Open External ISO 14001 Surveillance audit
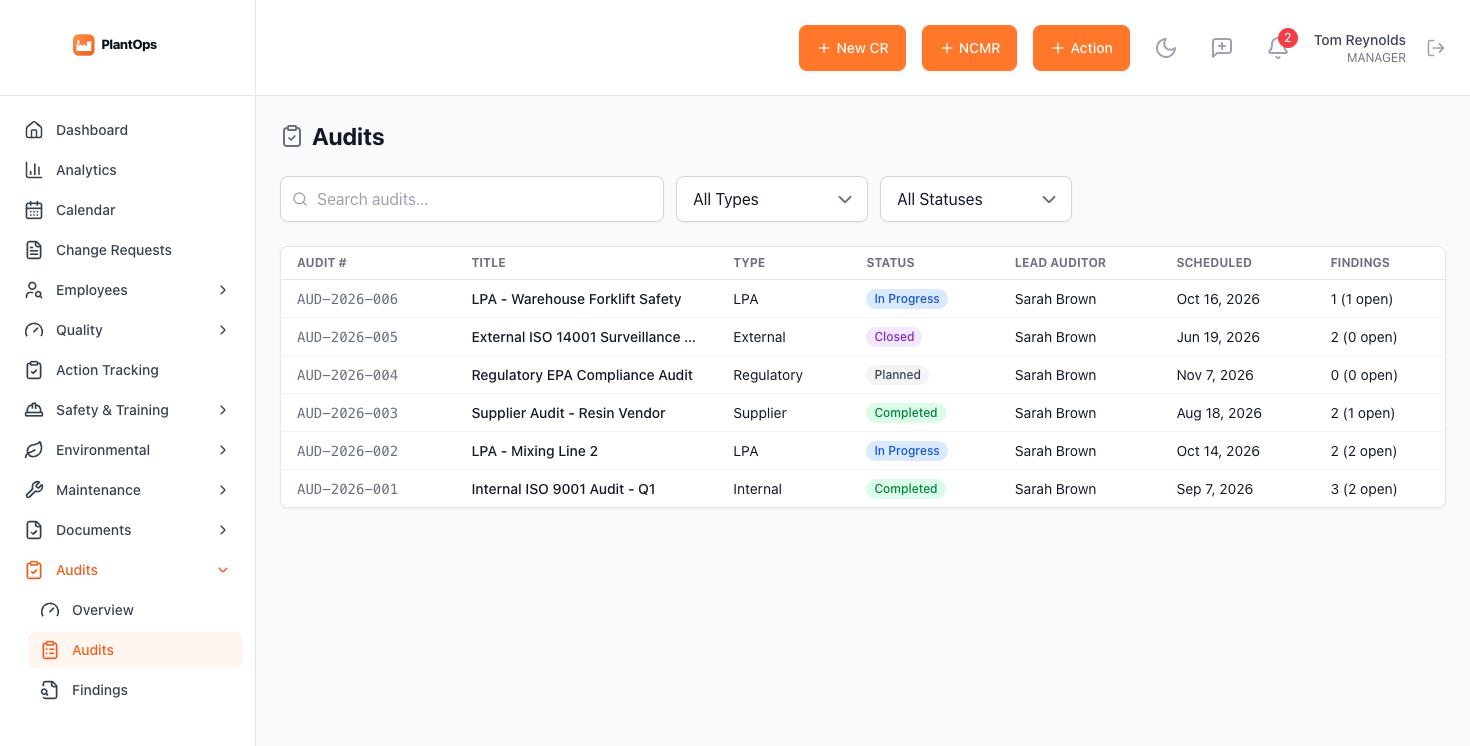1470x746 pixels. coord(584,337)
